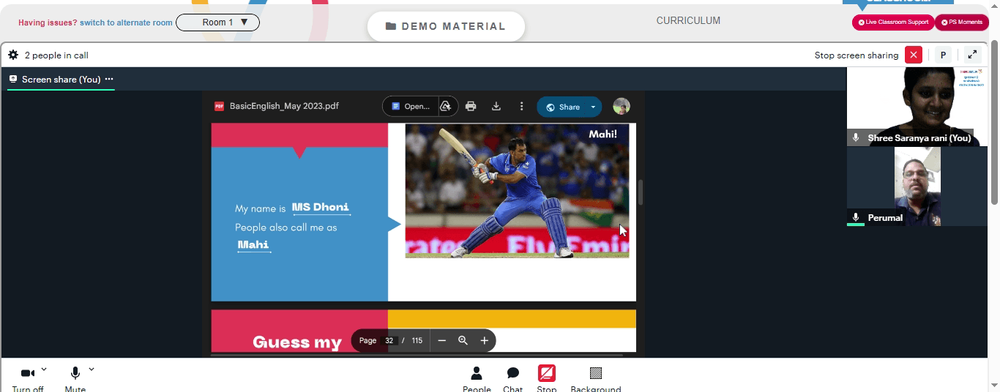The image size is (1000, 392).
Task: Download the BasicEnglish PDF
Action: [x=496, y=106]
